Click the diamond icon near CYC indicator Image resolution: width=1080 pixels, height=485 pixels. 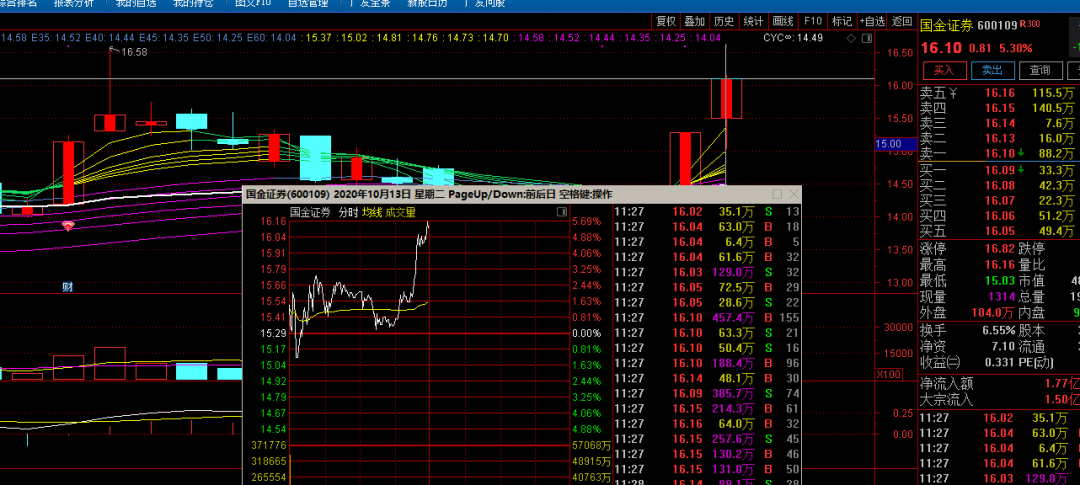point(850,38)
